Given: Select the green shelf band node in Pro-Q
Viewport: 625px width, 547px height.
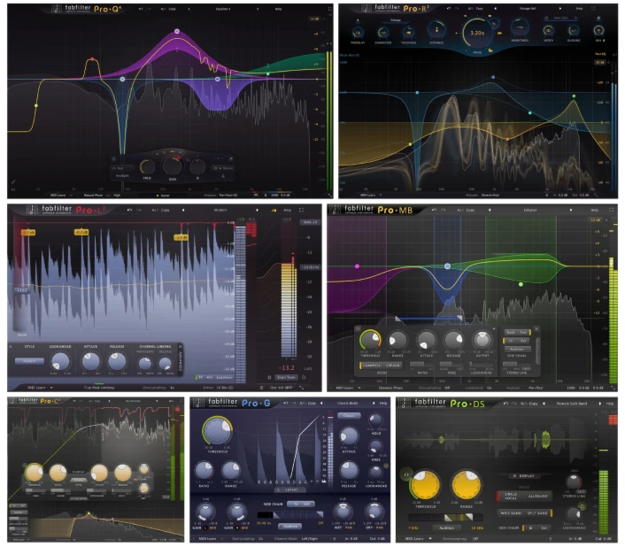Looking at the screenshot, I should [268, 74].
